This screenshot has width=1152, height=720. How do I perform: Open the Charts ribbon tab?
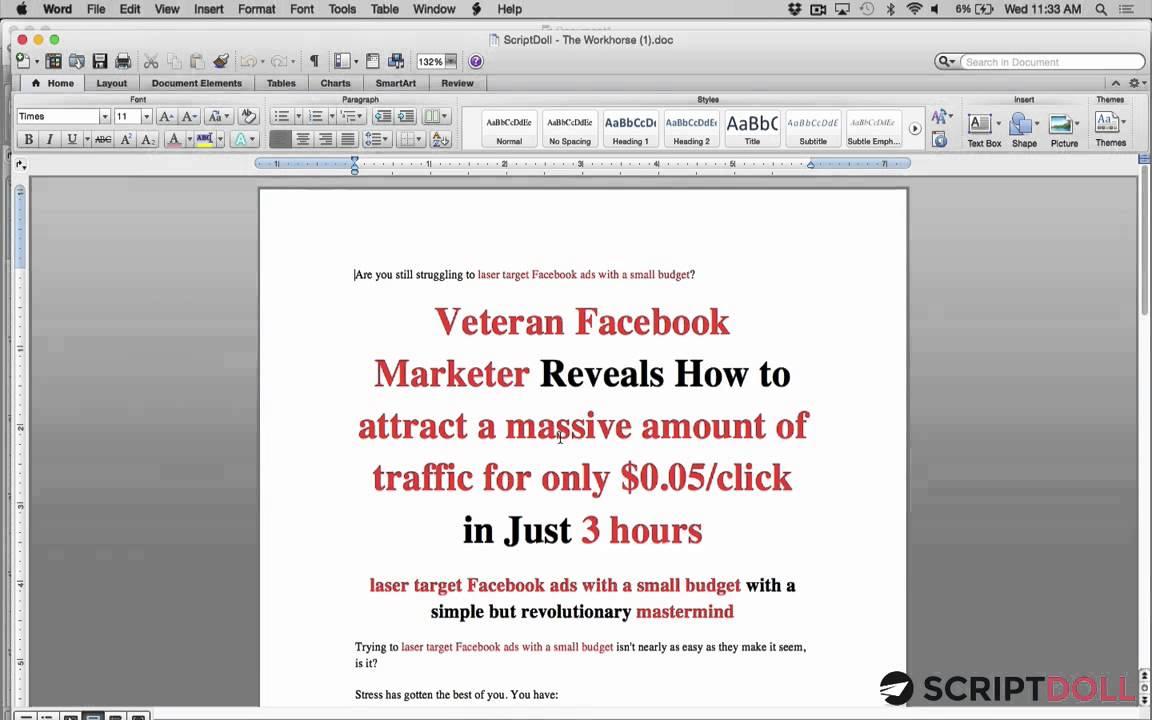tap(336, 83)
